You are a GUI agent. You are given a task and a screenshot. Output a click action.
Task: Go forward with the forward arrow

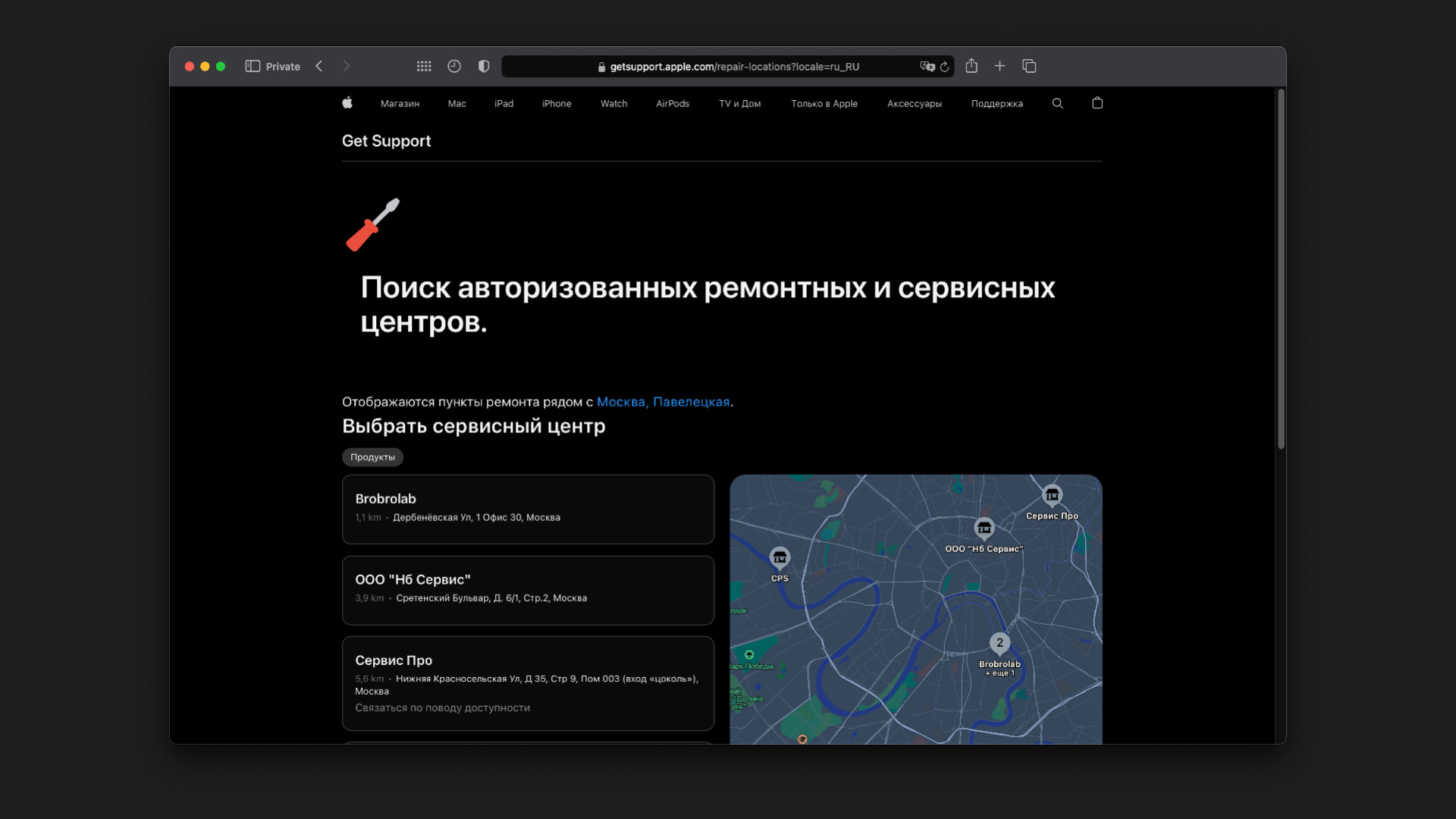point(347,66)
